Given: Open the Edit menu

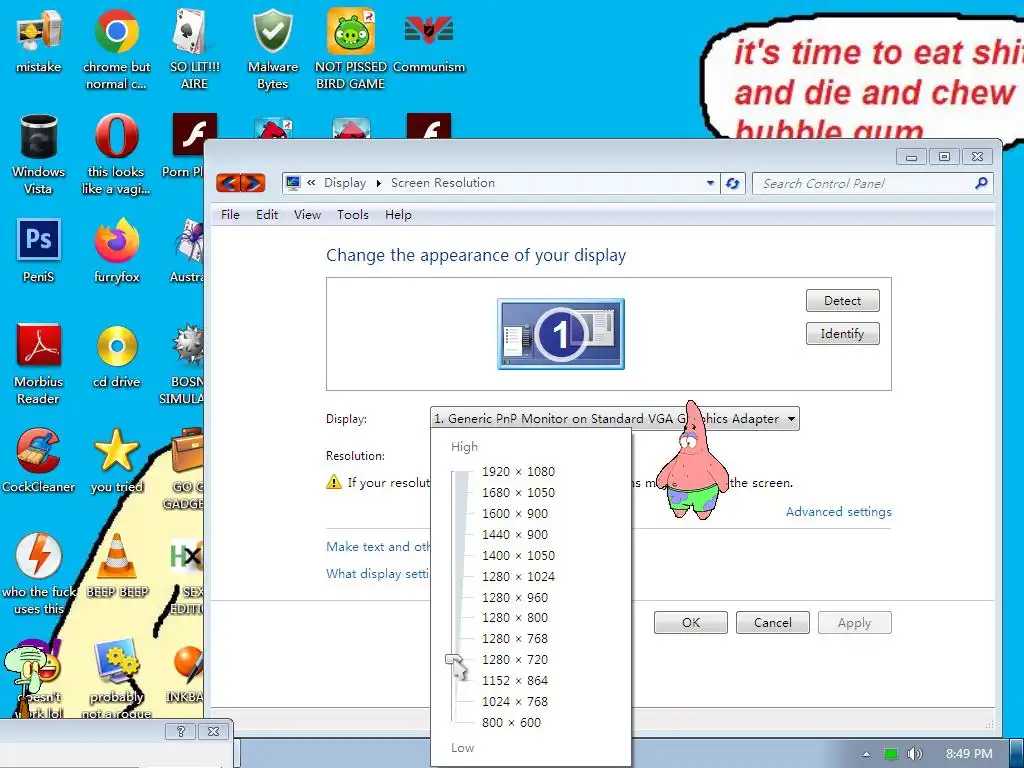Looking at the screenshot, I should coord(267,215).
